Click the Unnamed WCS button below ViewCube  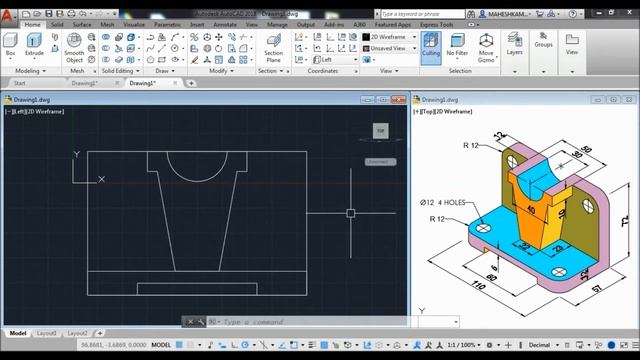[x=380, y=162]
